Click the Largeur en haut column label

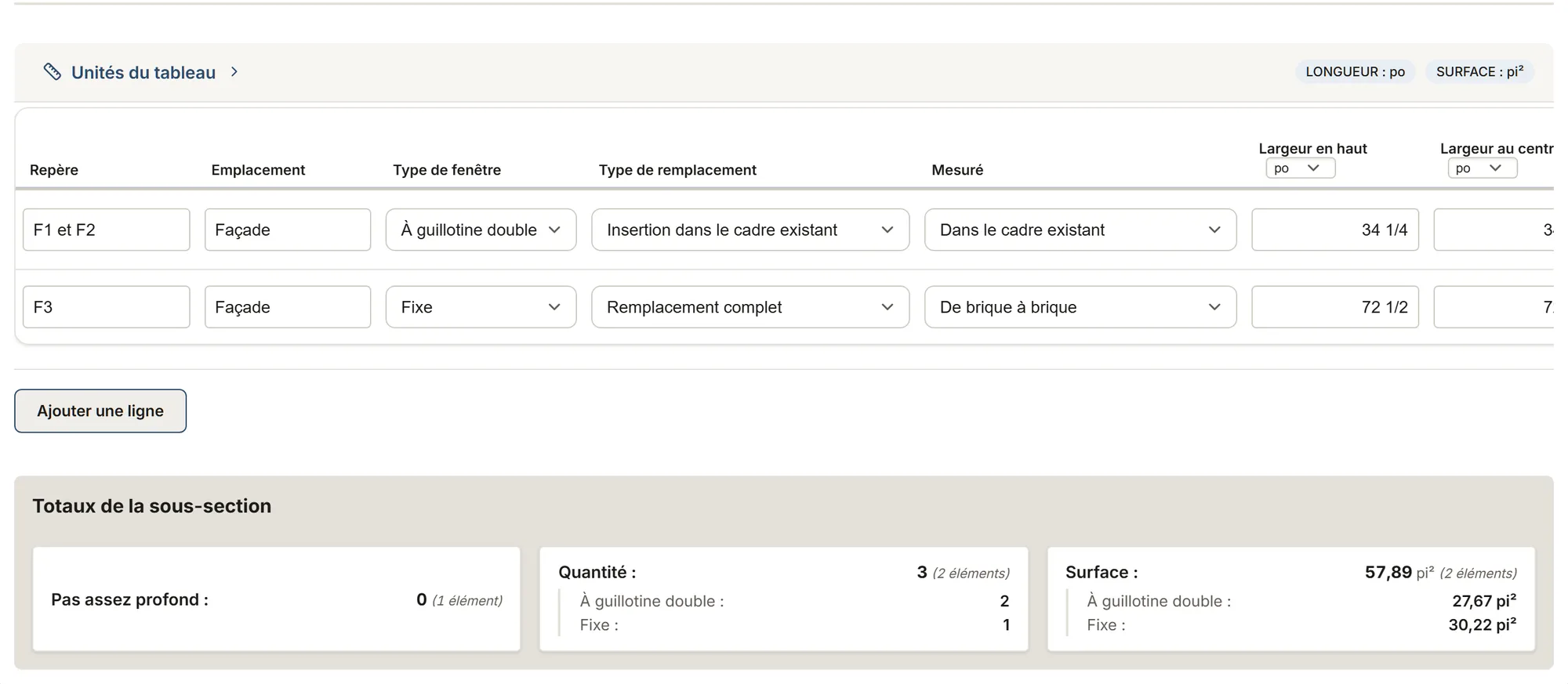tap(1312, 148)
